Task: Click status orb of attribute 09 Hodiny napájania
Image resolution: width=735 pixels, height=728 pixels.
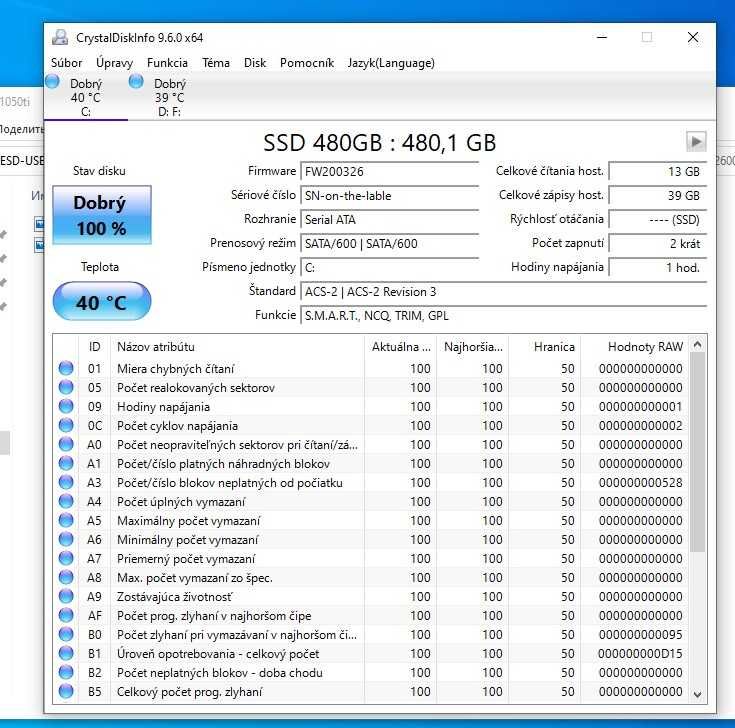Action: pyautogui.click(x=66, y=406)
